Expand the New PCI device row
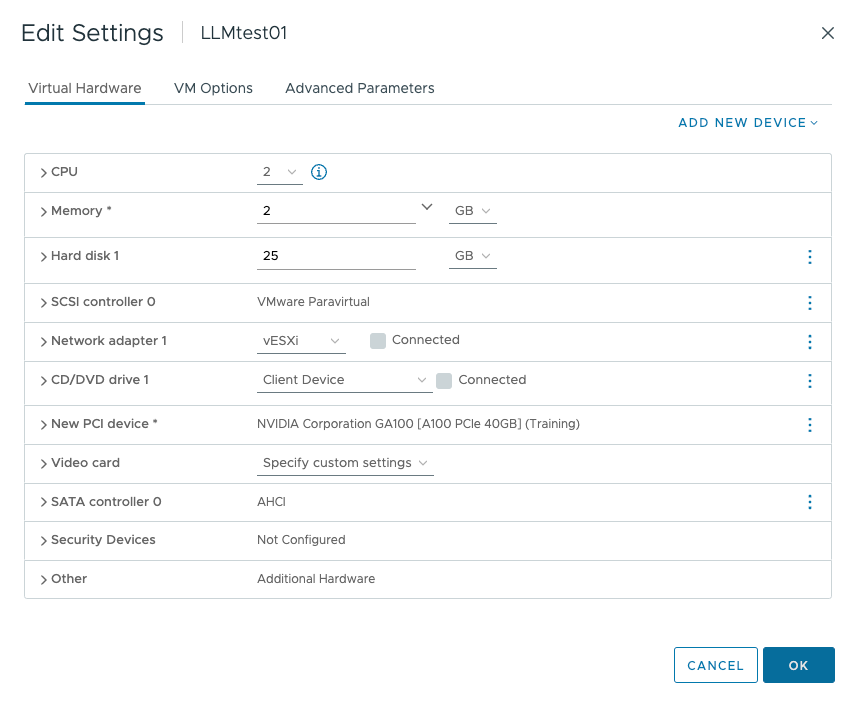 click(44, 425)
